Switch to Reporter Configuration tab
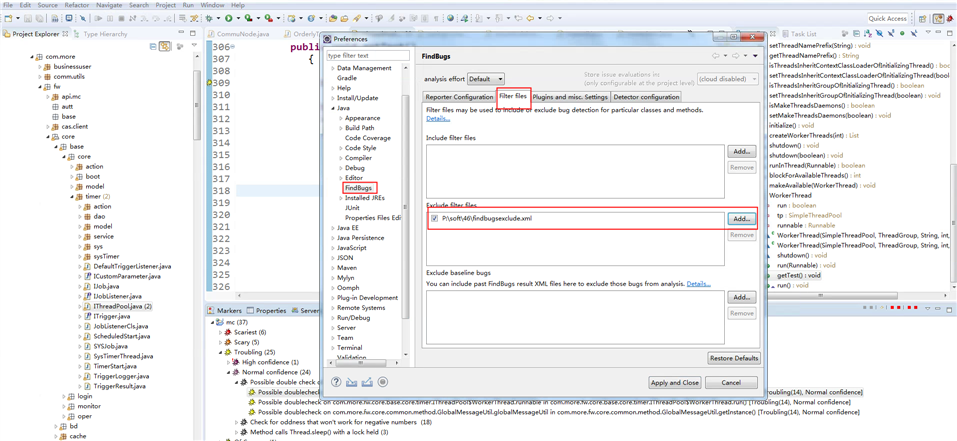Image resolution: width=957 pixels, height=441 pixels. tap(459, 97)
